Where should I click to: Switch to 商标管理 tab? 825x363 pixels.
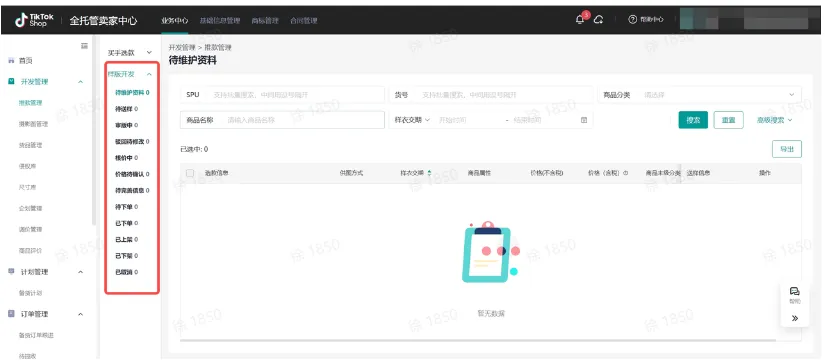[265, 21]
